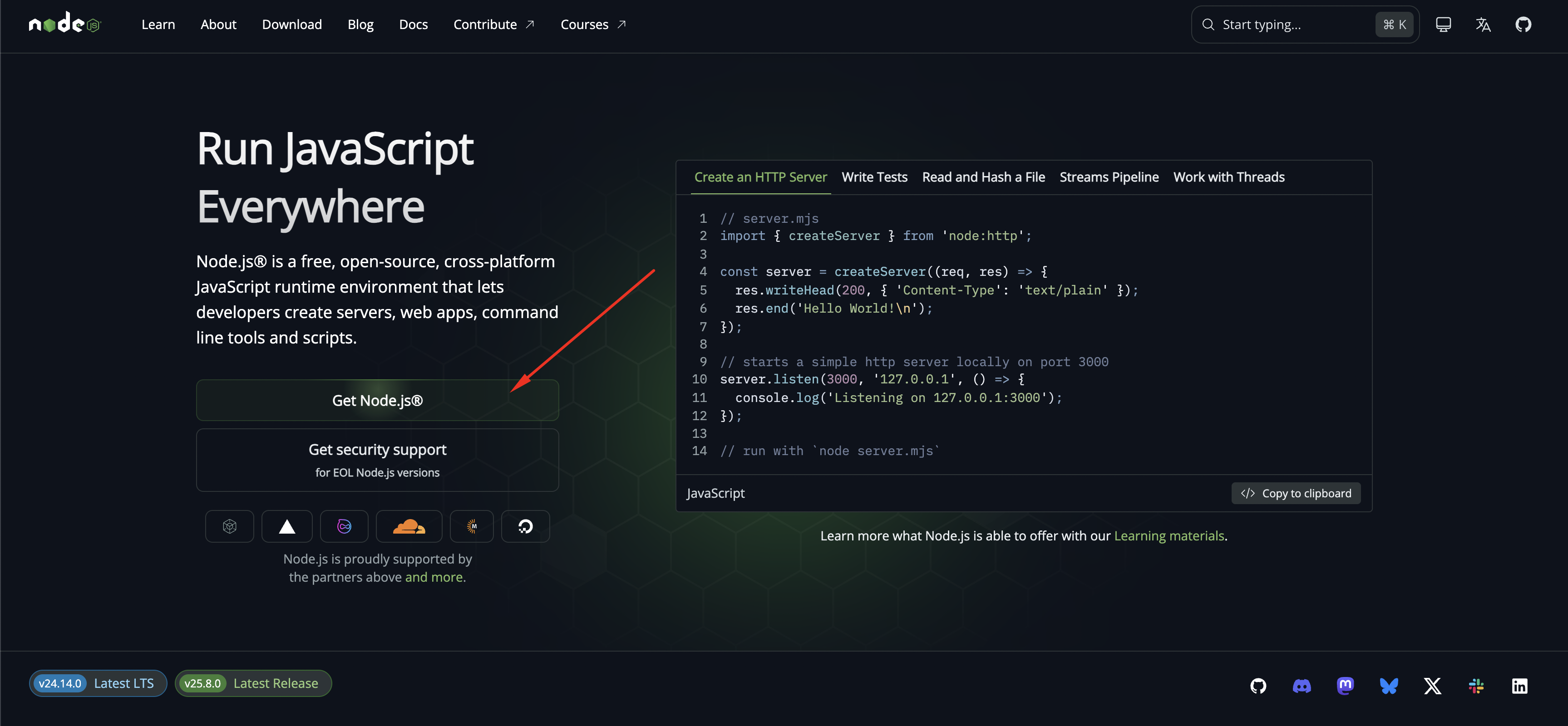This screenshot has width=1568, height=726.
Task: Open the X (Twitter) icon in the footer
Action: pyautogui.click(x=1432, y=686)
